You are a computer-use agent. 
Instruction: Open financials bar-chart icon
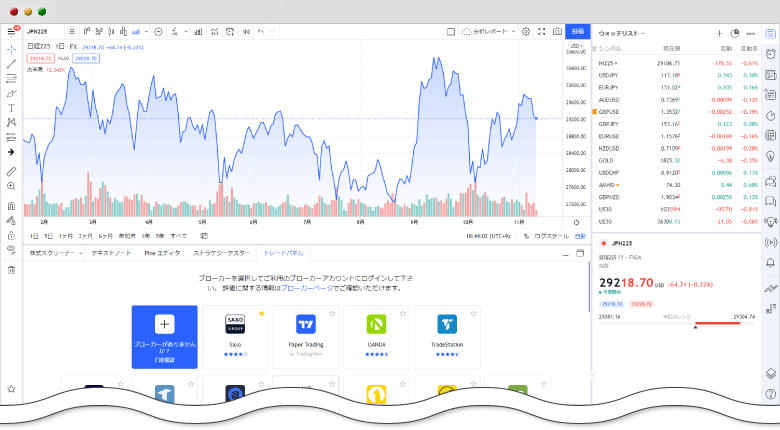198,31
